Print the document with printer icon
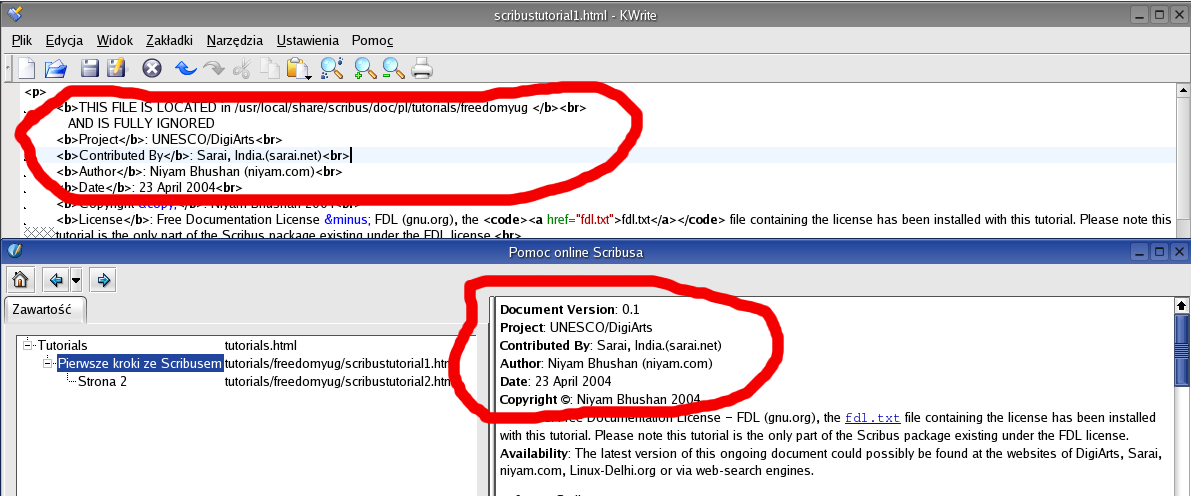Image resolution: width=1191 pixels, height=496 pixels. [422, 68]
